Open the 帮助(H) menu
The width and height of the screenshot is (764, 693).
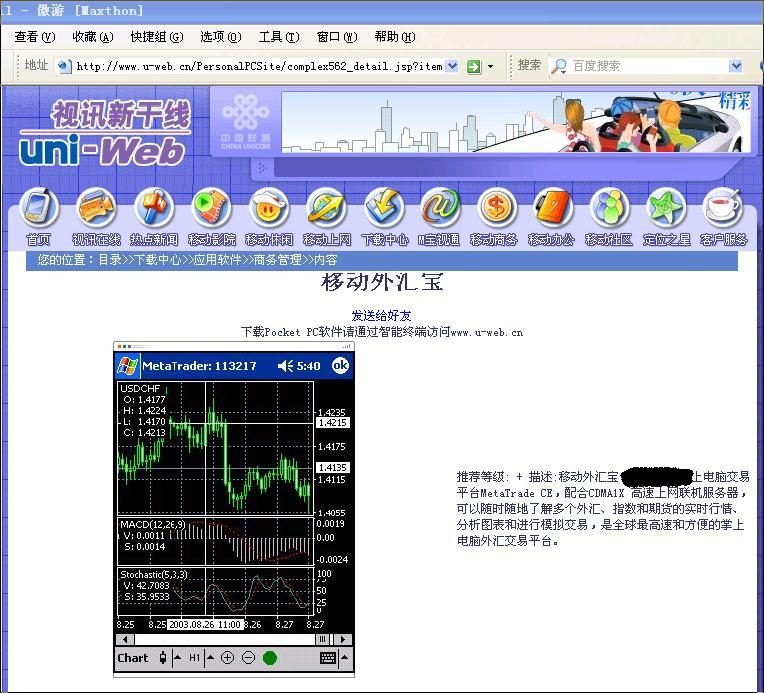[x=395, y=37]
